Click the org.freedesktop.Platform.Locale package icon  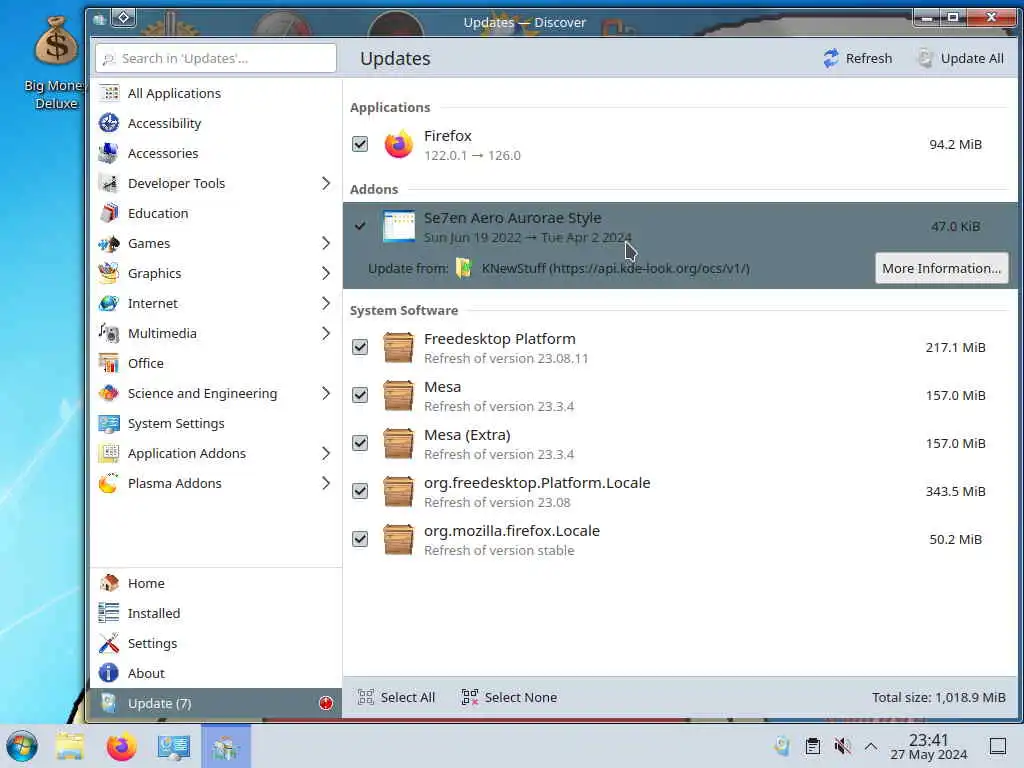398,491
